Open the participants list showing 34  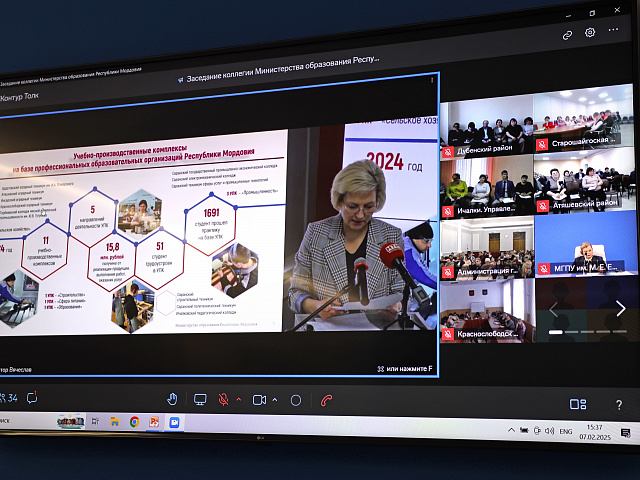click(x=9, y=398)
